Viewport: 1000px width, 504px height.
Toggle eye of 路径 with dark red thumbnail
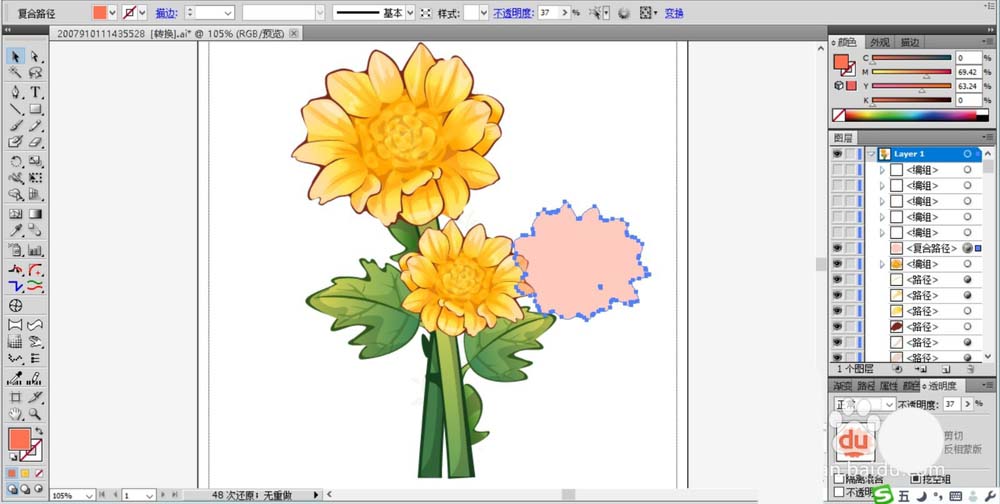(837, 327)
